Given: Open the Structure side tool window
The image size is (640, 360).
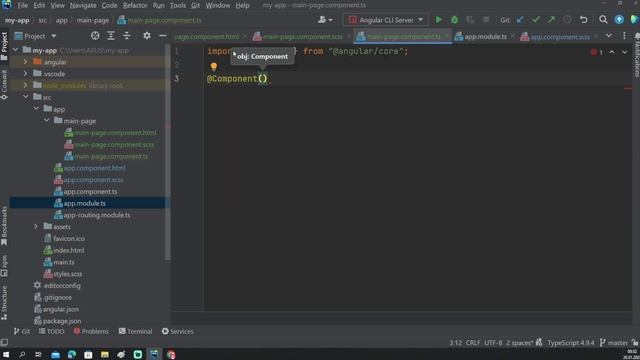Looking at the screenshot, I should 4,302.
